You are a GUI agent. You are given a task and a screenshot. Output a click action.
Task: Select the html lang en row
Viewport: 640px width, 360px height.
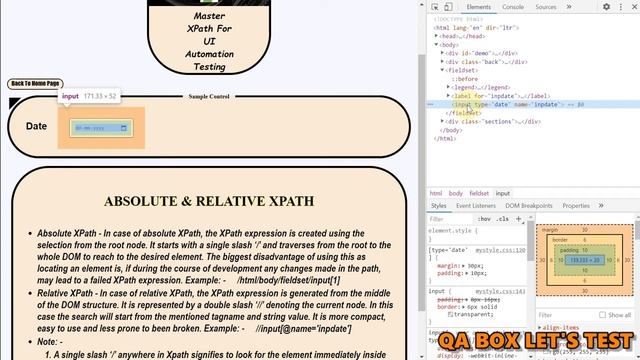[x=476, y=28]
